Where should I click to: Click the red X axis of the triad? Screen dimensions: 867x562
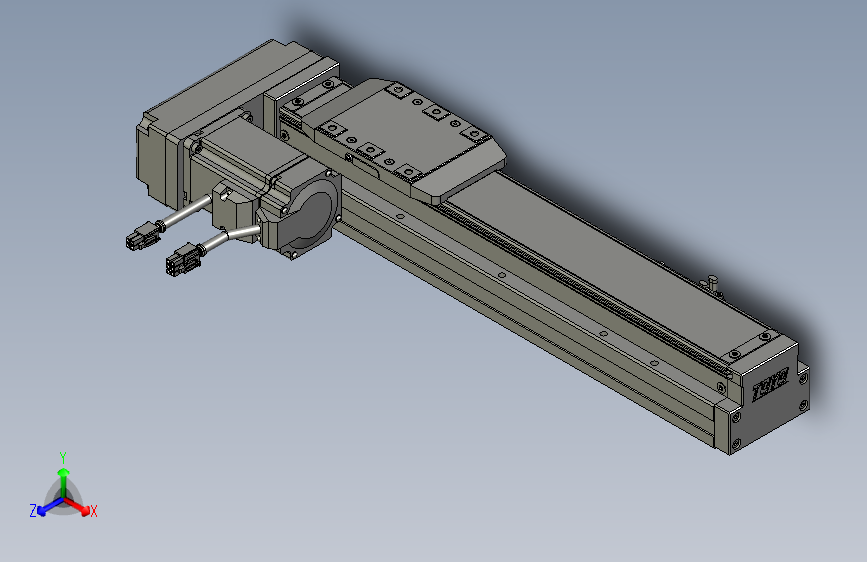point(77,506)
